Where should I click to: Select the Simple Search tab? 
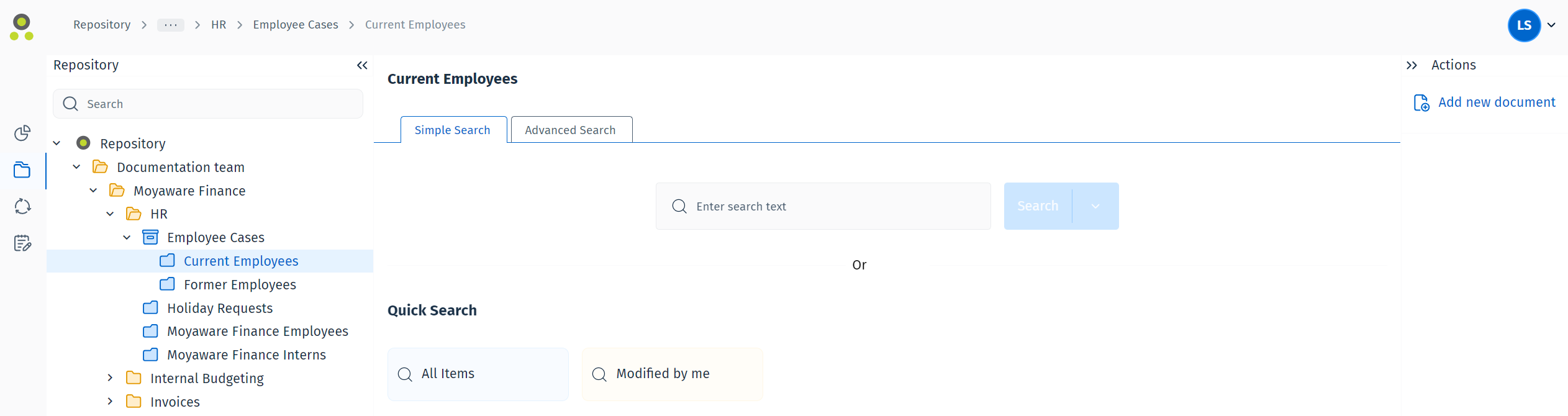click(x=453, y=130)
